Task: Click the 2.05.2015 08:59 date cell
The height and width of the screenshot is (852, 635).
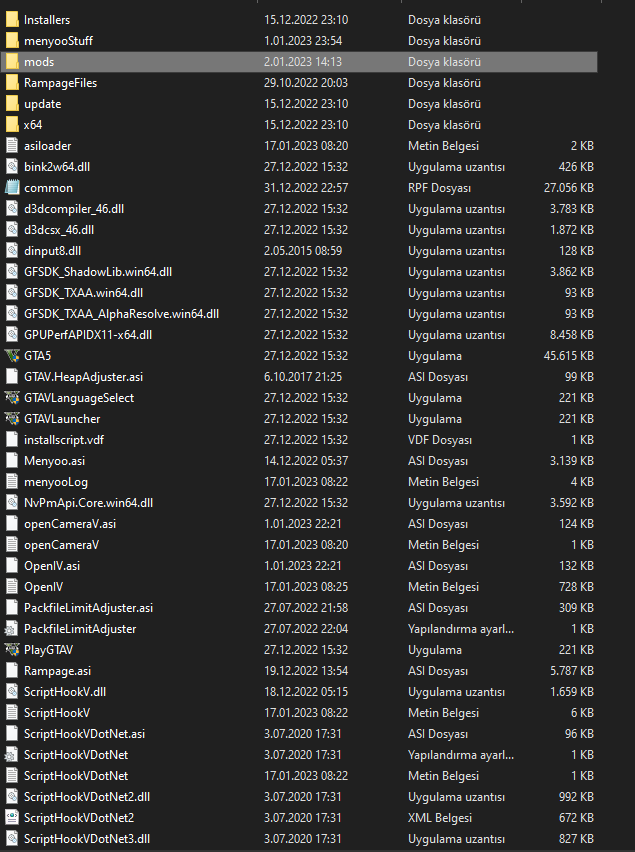Action: pyautogui.click(x=303, y=251)
